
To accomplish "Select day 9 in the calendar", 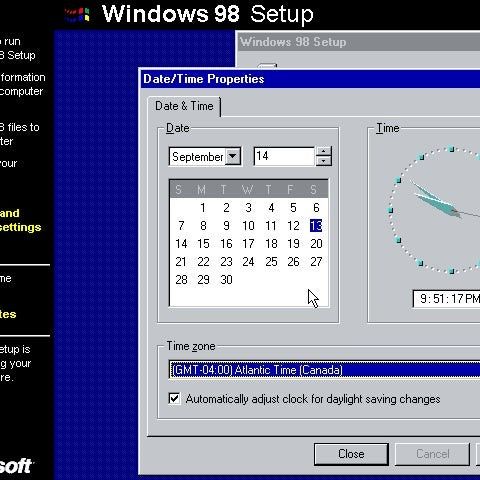I will (x=226, y=226).
